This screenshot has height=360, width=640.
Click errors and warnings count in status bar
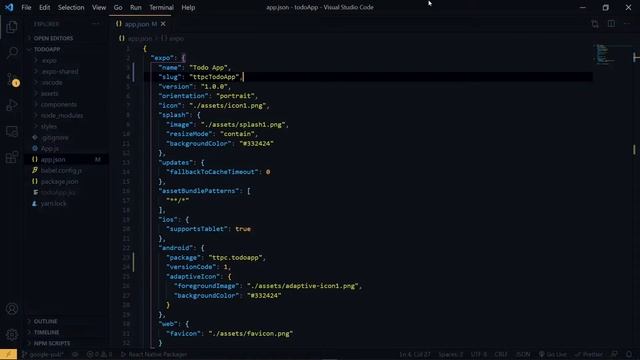pyautogui.click(x=99, y=354)
